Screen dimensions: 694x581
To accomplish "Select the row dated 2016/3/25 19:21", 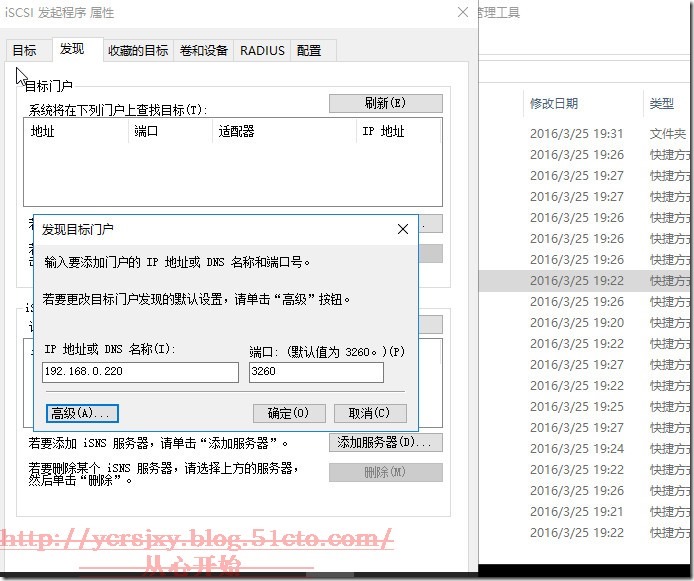I will 585,512.
